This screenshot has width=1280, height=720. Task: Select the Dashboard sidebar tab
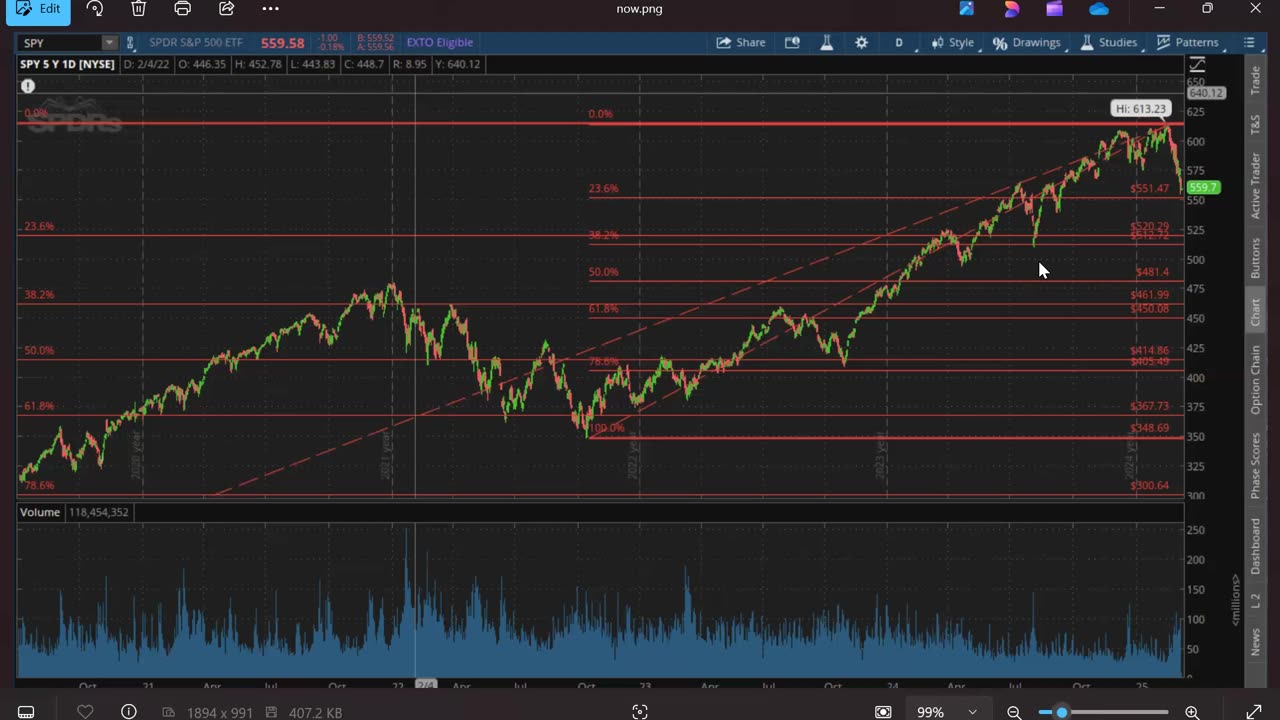pos(1256,547)
